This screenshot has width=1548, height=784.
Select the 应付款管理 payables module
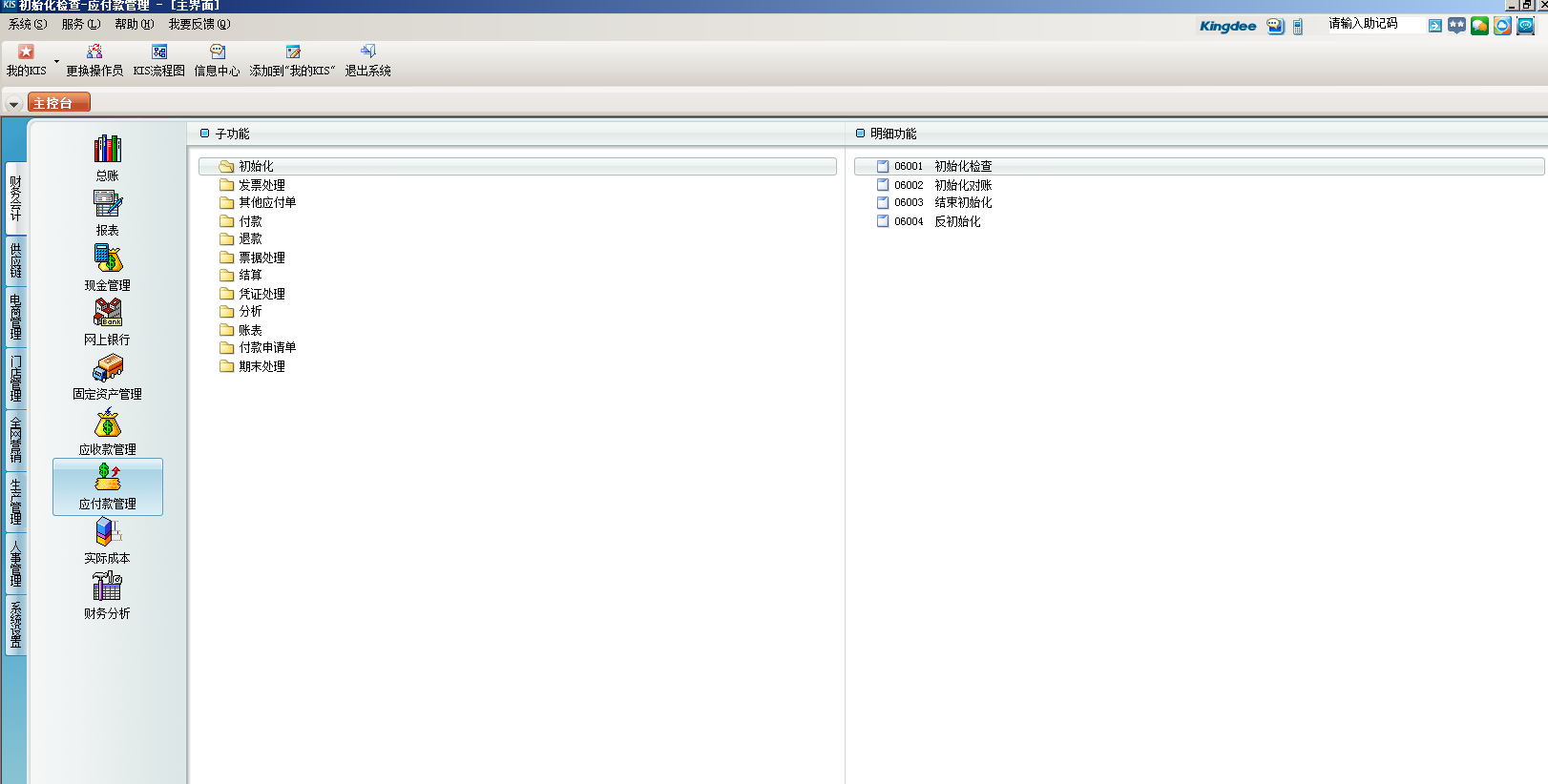click(108, 486)
